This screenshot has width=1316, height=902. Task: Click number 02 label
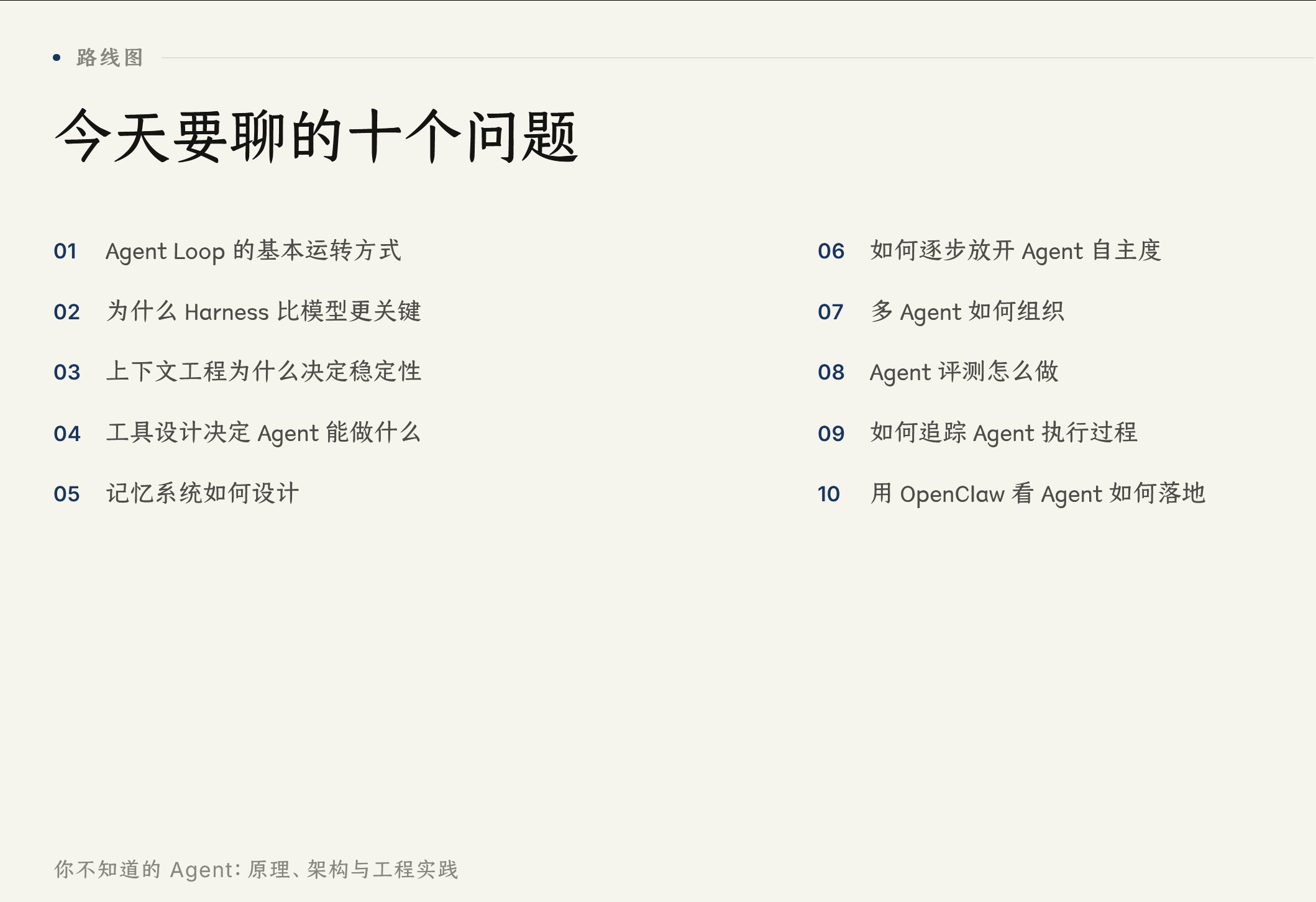click(x=66, y=312)
